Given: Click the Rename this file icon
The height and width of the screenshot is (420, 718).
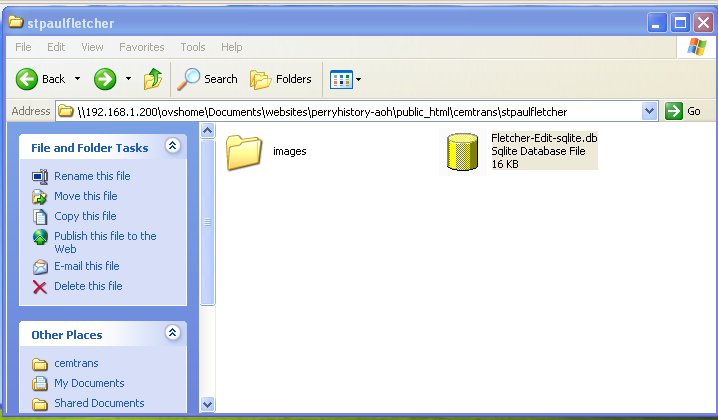Looking at the screenshot, I should pos(40,176).
